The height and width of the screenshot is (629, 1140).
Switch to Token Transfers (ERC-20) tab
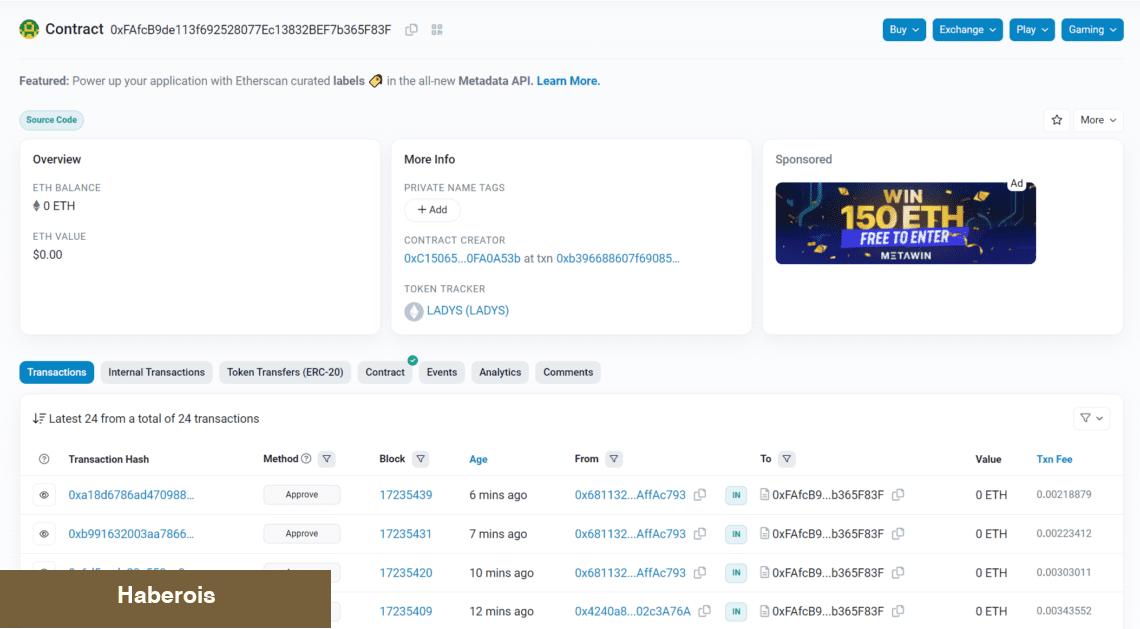pyautogui.click(x=285, y=372)
